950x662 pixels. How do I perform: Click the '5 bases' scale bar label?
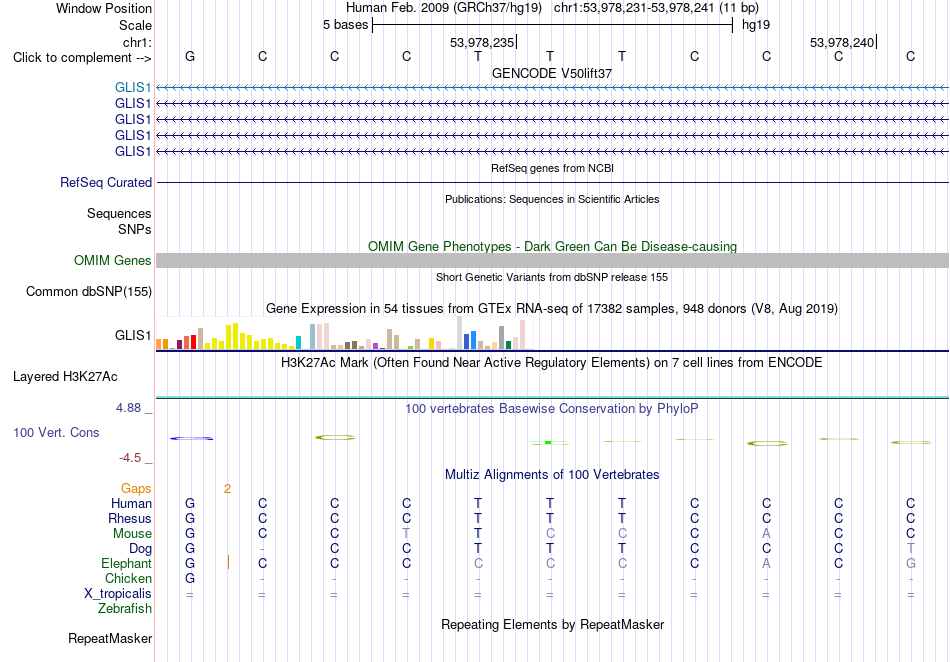pos(345,25)
